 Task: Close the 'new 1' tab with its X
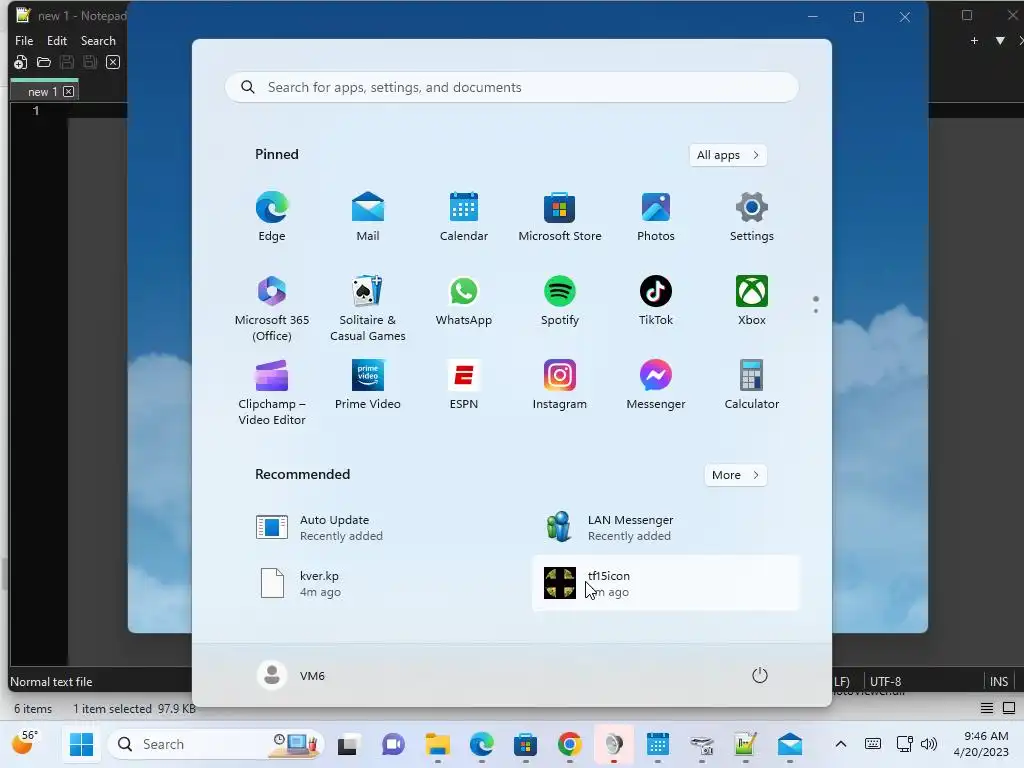coord(69,92)
